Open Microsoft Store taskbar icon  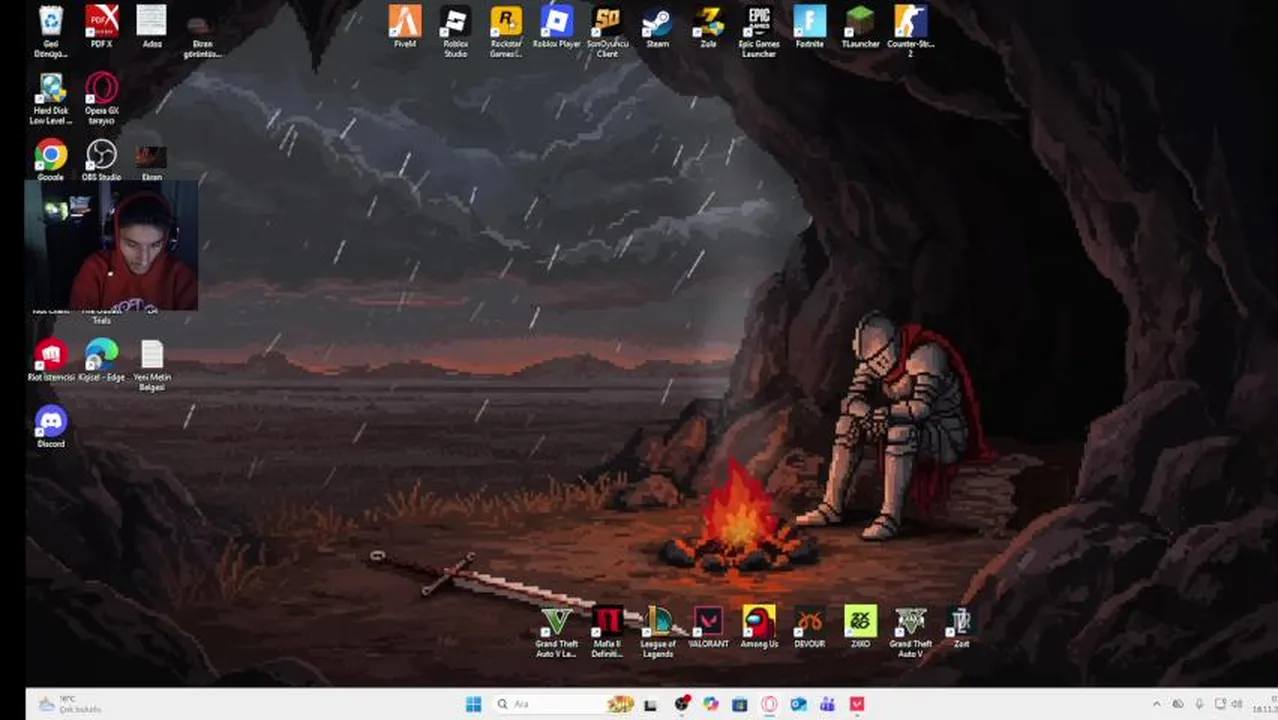(740, 704)
